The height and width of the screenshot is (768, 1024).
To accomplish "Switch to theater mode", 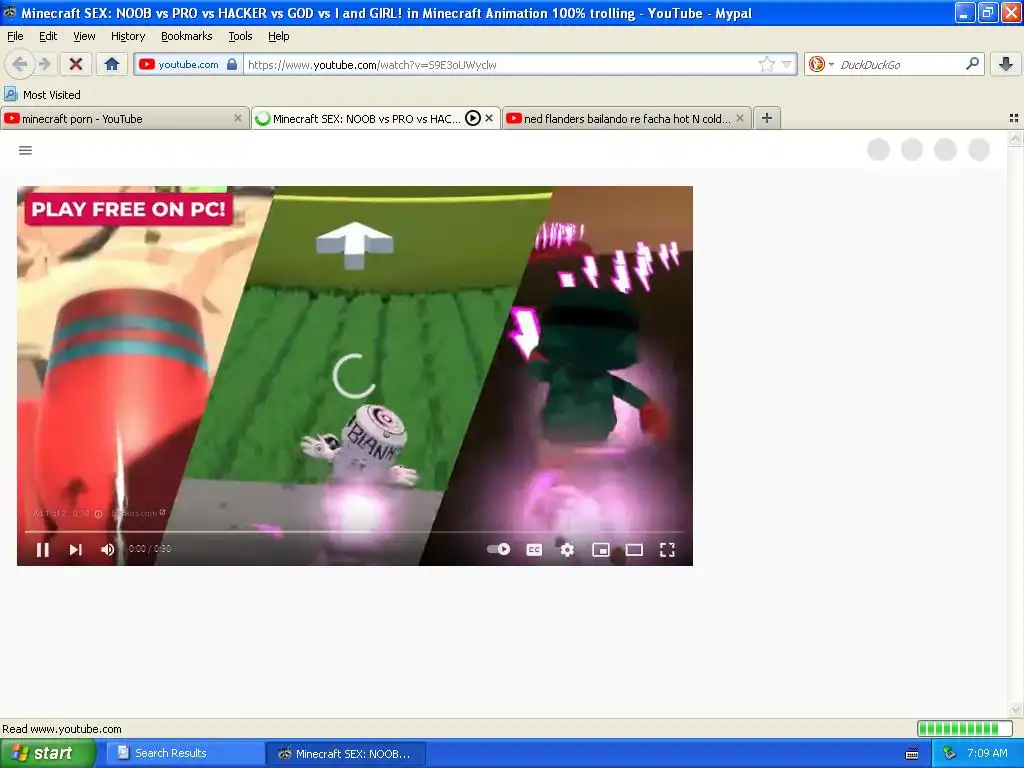I will [x=634, y=550].
